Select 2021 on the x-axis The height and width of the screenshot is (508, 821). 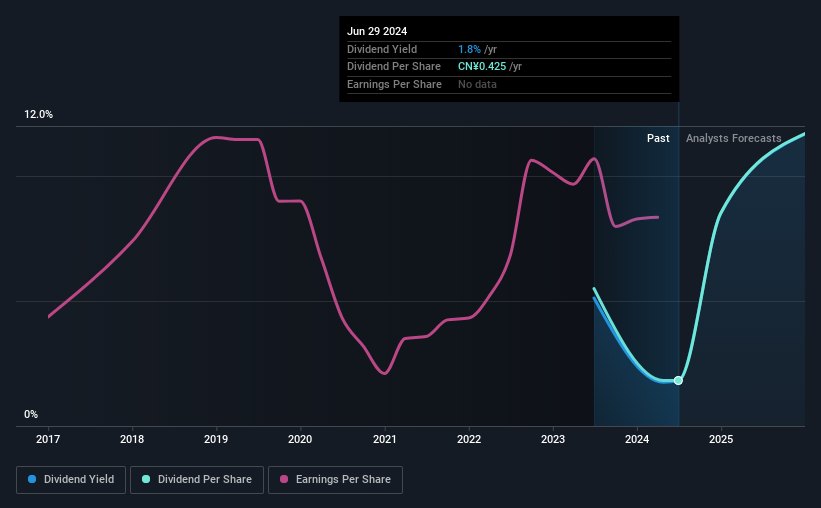point(385,439)
